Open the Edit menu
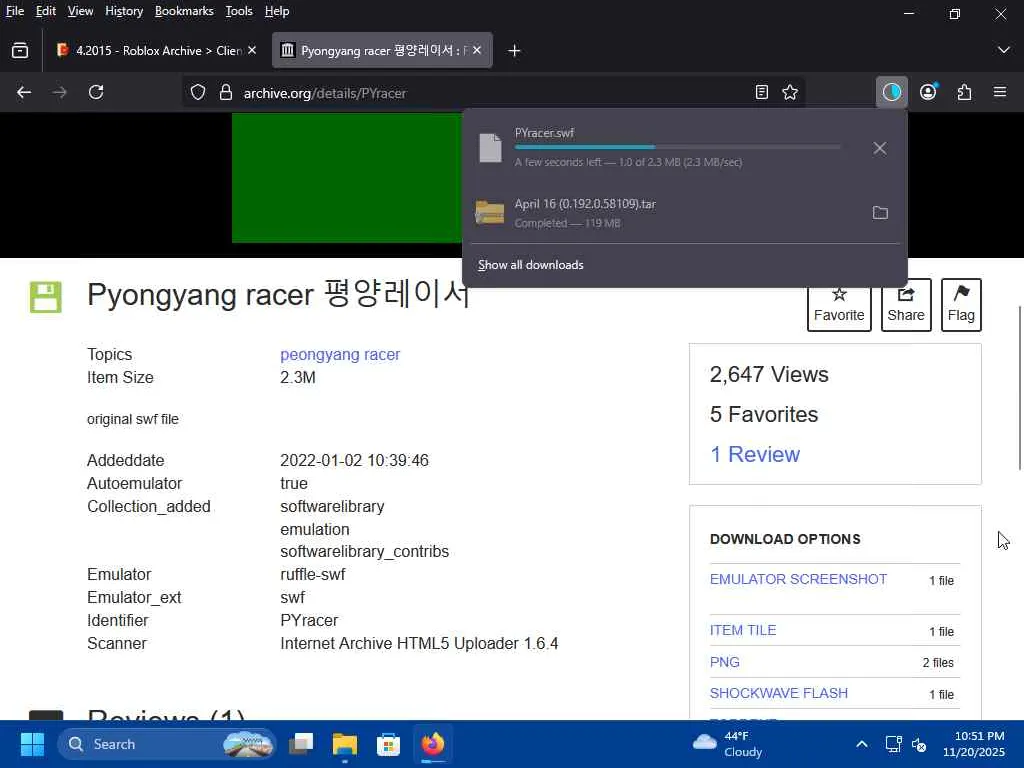Image resolution: width=1024 pixels, height=768 pixels. click(x=46, y=11)
